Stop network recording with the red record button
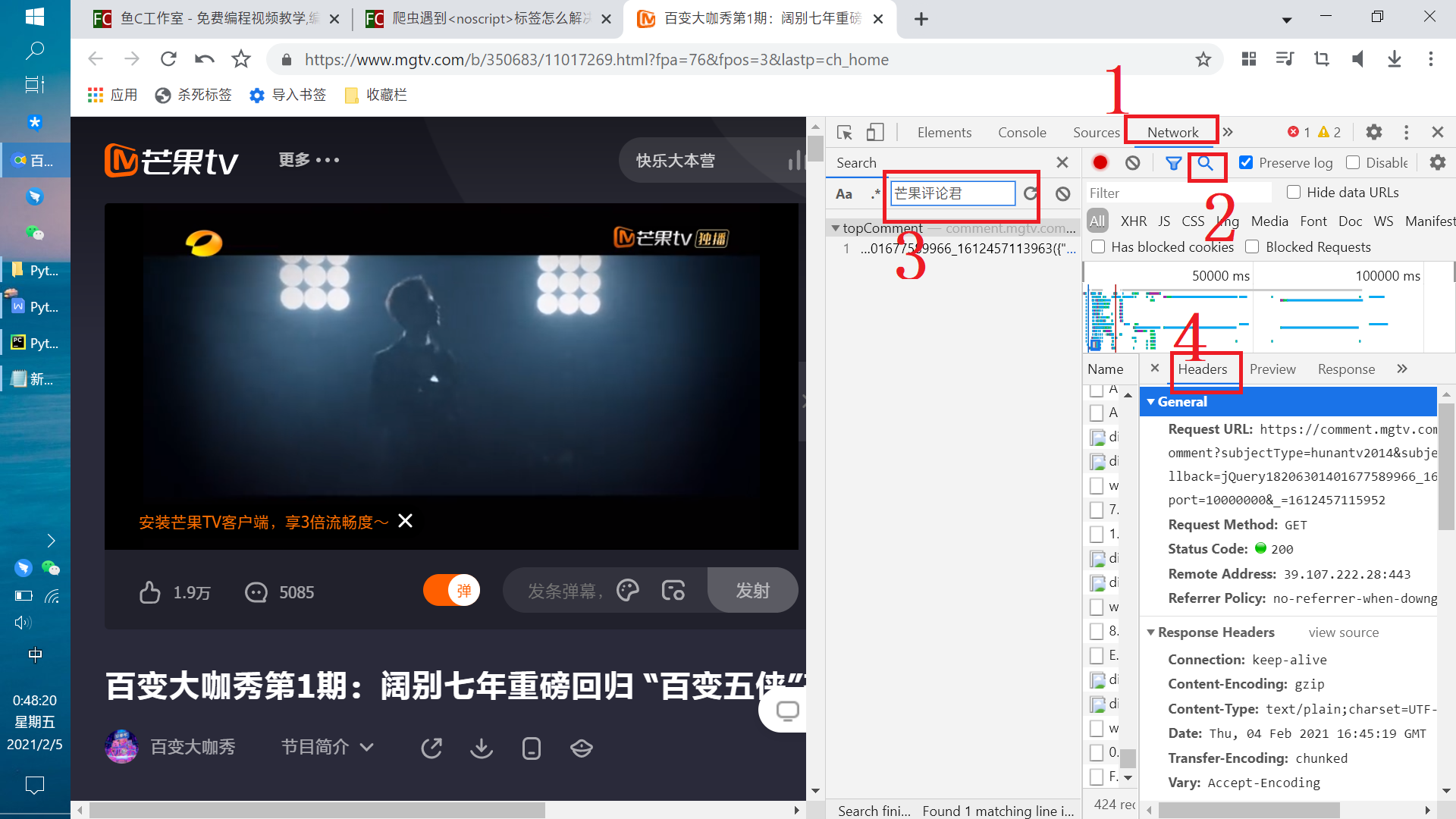 click(1100, 162)
